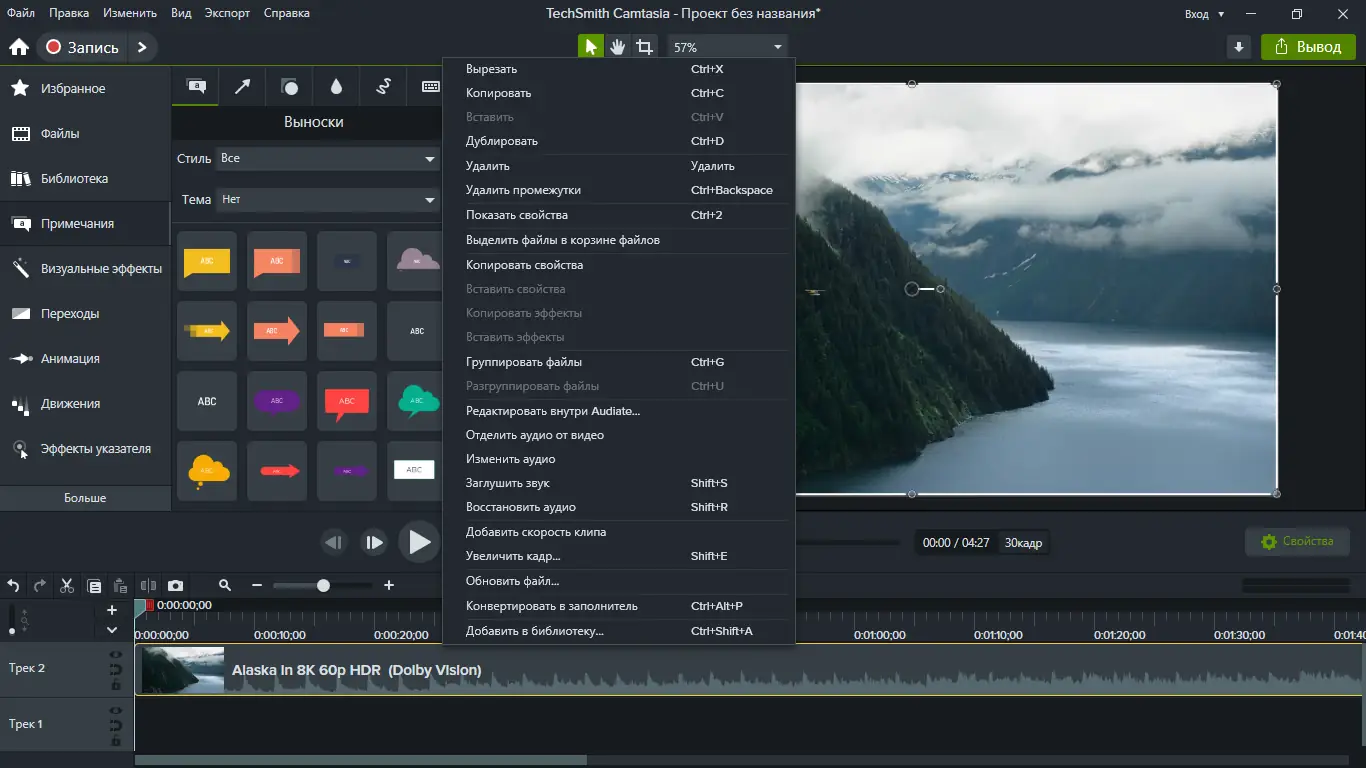The height and width of the screenshot is (768, 1366).
Task: Click the camera snapshot icon in timeline toolbar
Action: [x=176, y=585]
